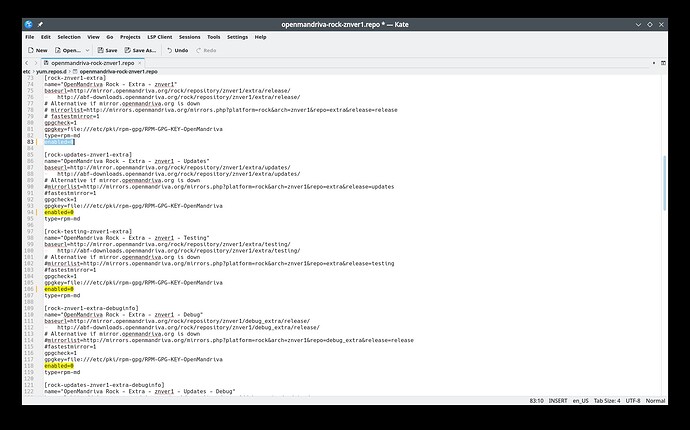Click the mirrorlist line ending release=updates
This screenshot has height=430, width=690.
[x=219, y=187]
